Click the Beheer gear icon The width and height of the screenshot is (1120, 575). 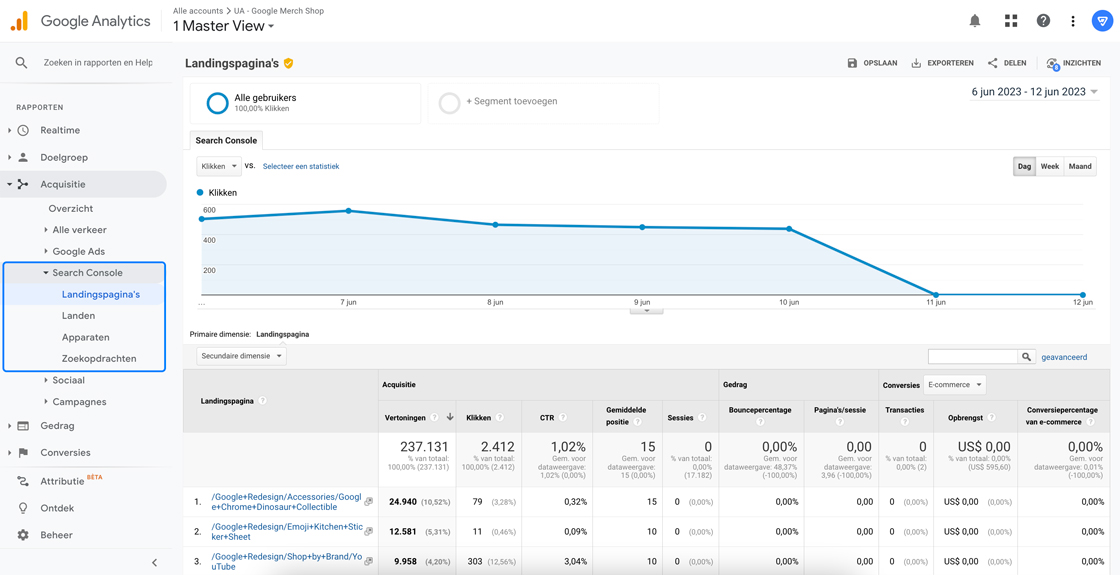pyautogui.click(x=23, y=535)
